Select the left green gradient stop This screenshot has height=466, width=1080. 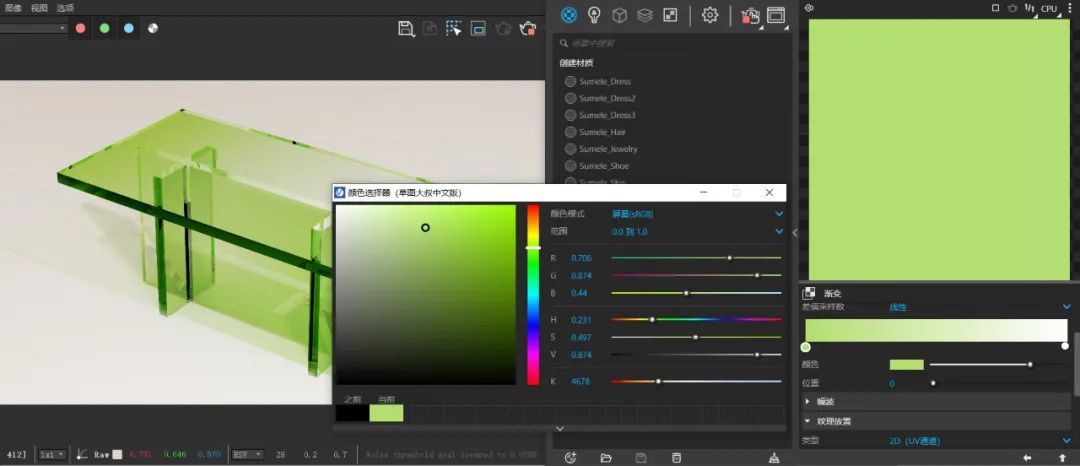point(806,347)
